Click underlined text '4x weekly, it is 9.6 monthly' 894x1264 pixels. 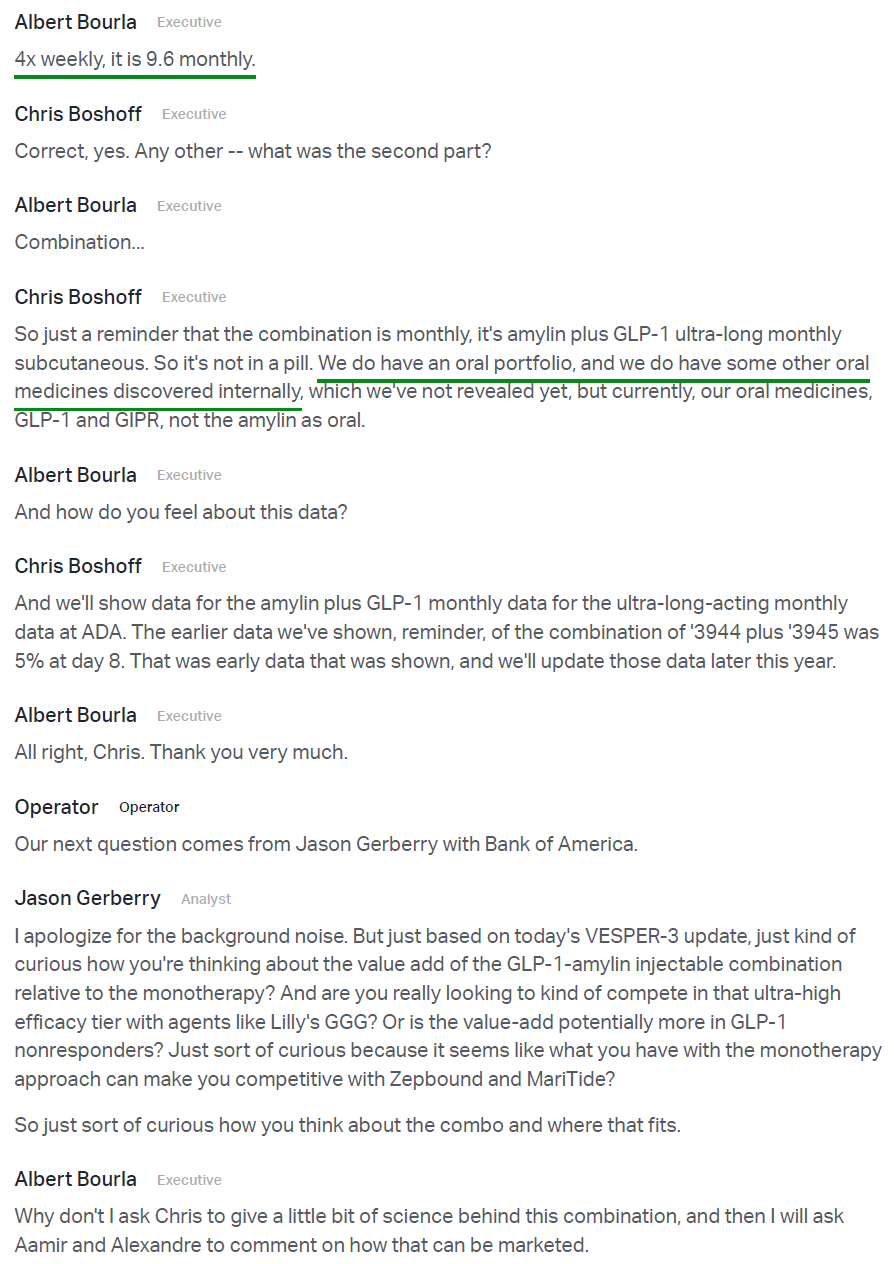(134, 60)
